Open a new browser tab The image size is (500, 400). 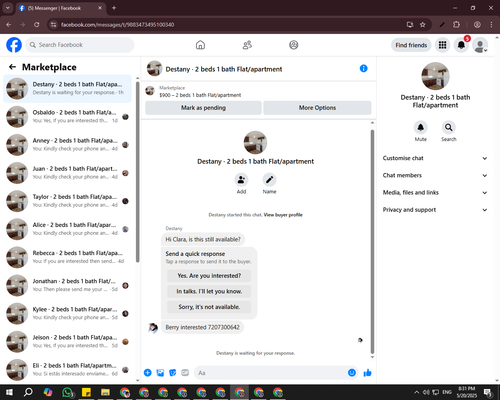[114, 8]
